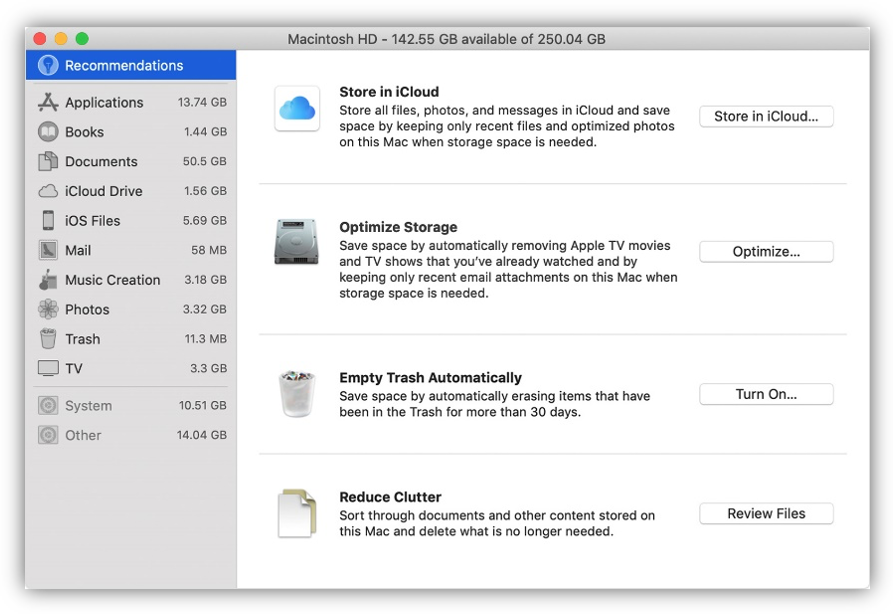Open the Photos storage category
Viewport: 893px width, 614px height.
pos(131,309)
